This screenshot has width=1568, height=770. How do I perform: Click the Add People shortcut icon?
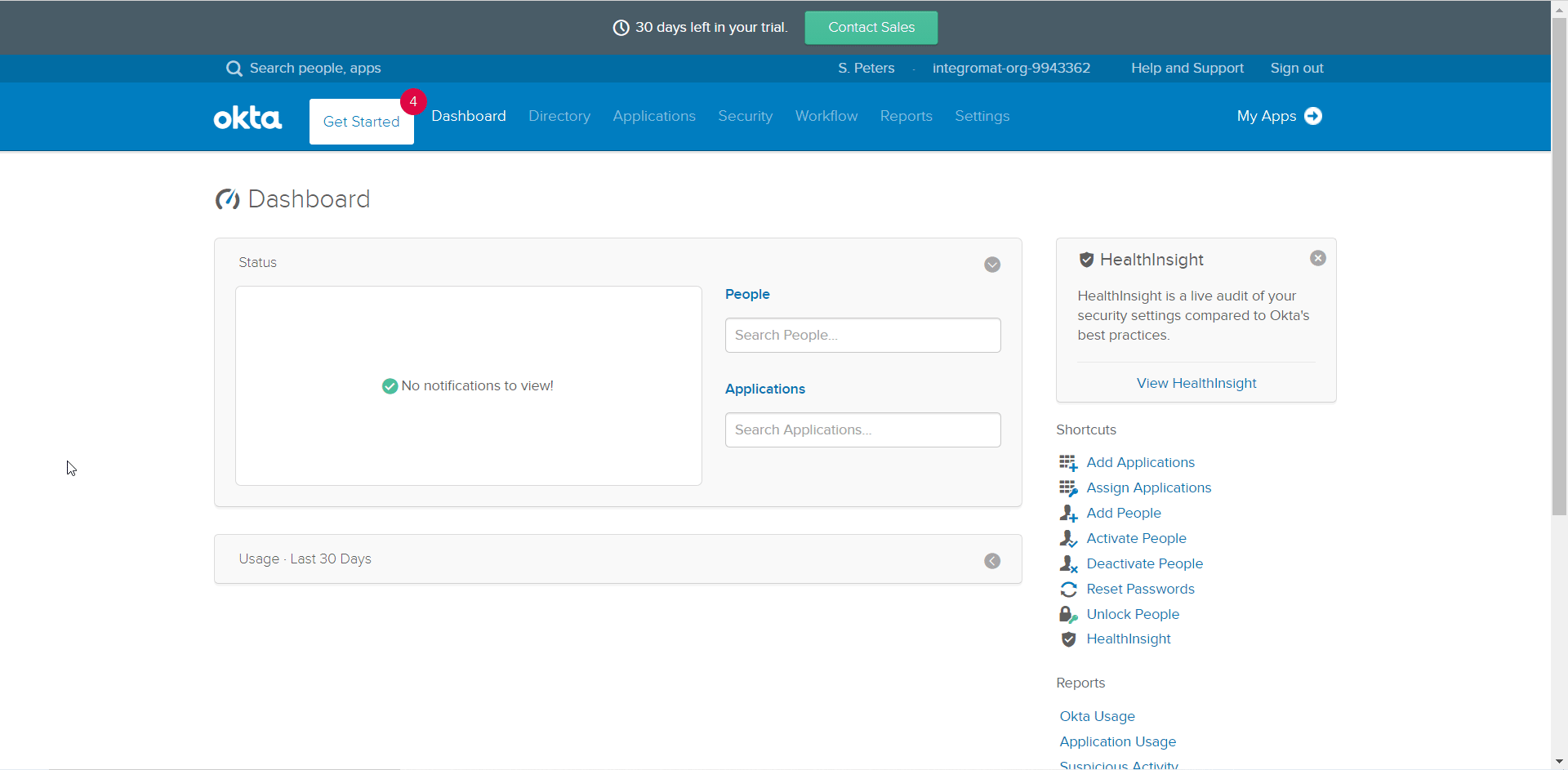(x=1068, y=514)
